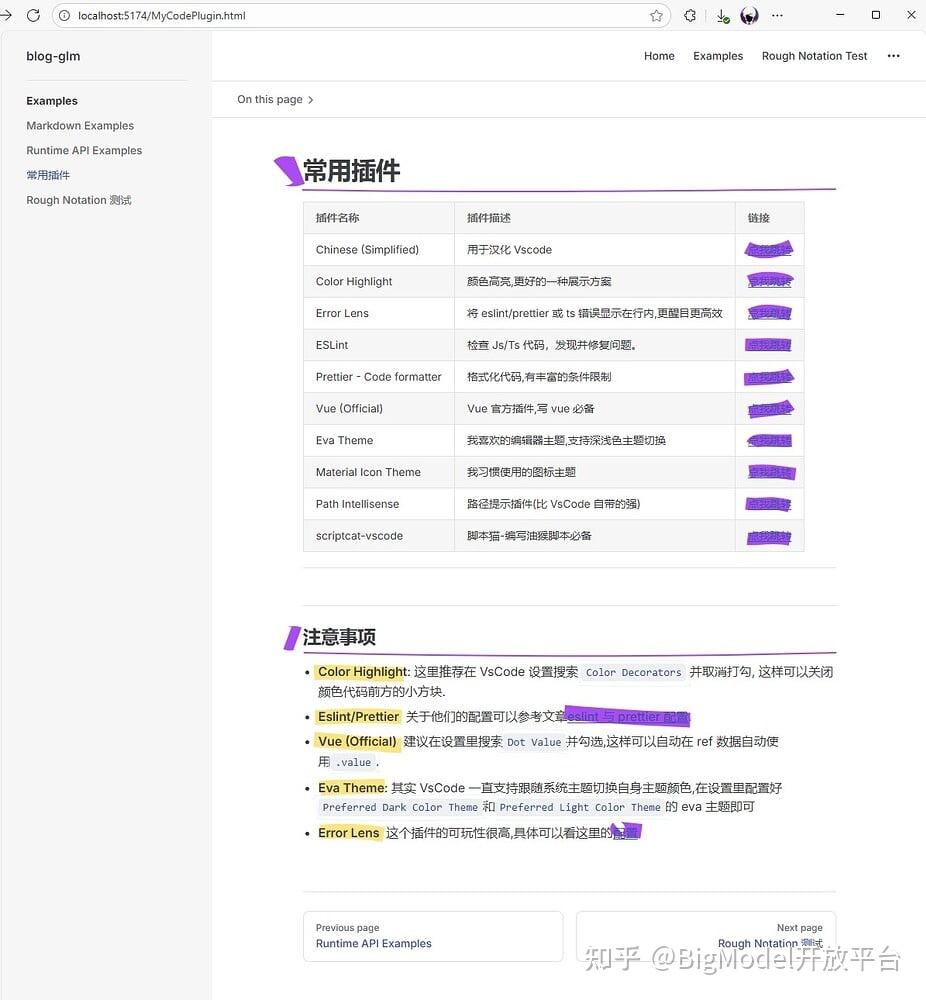Click Preferred Dark Color Theme code
Viewport: 926px width, 1000px height.
pyautogui.click(x=400, y=807)
